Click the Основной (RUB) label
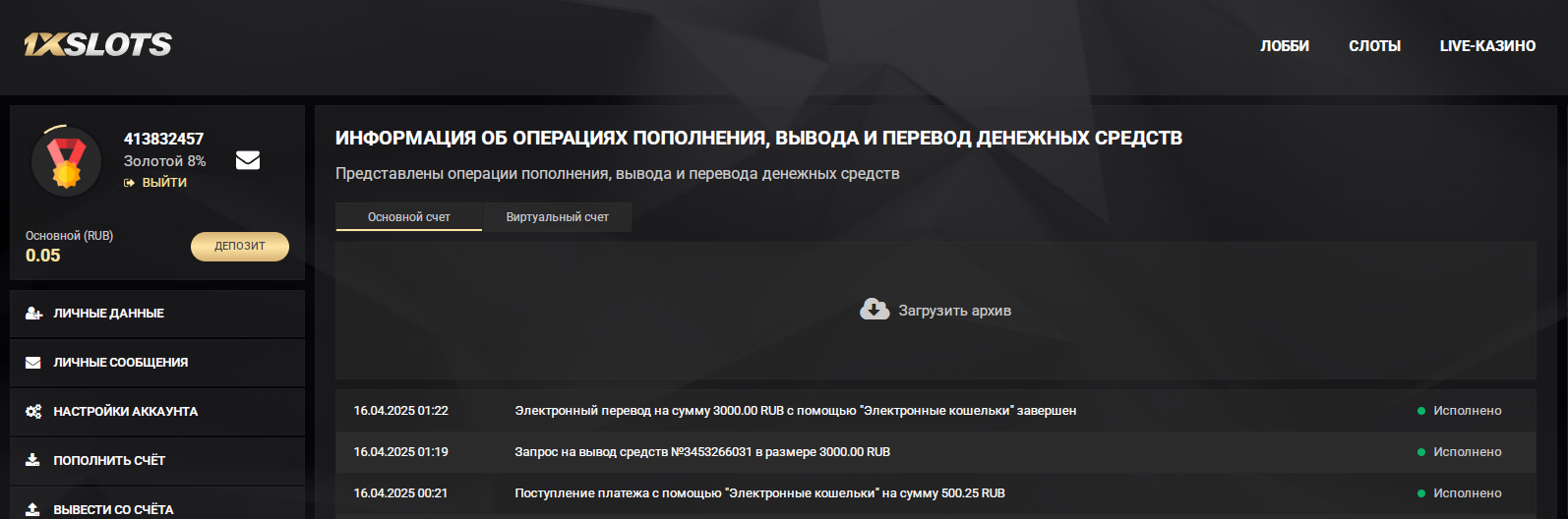The image size is (1568, 519). pos(69,236)
